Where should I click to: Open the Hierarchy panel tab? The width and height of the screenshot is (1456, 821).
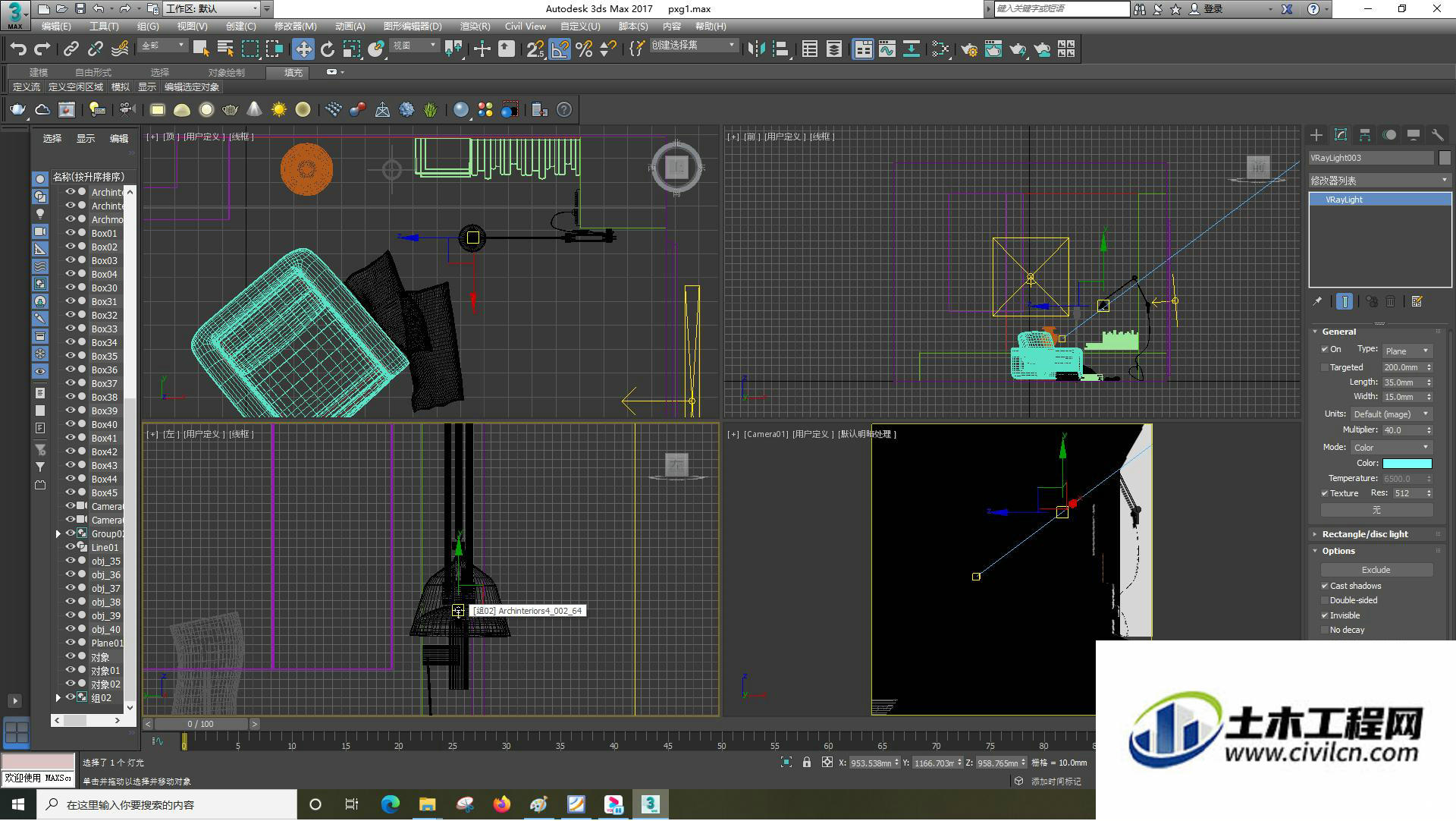pyautogui.click(x=1365, y=135)
